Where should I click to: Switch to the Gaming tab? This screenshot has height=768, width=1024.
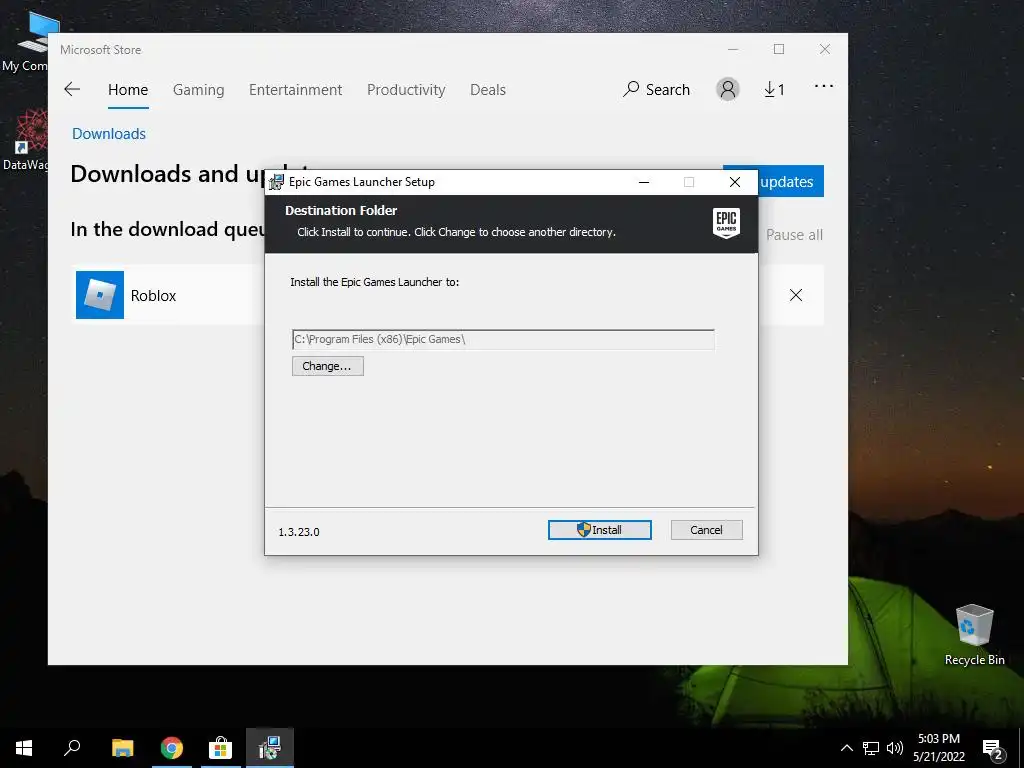pyautogui.click(x=199, y=89)
